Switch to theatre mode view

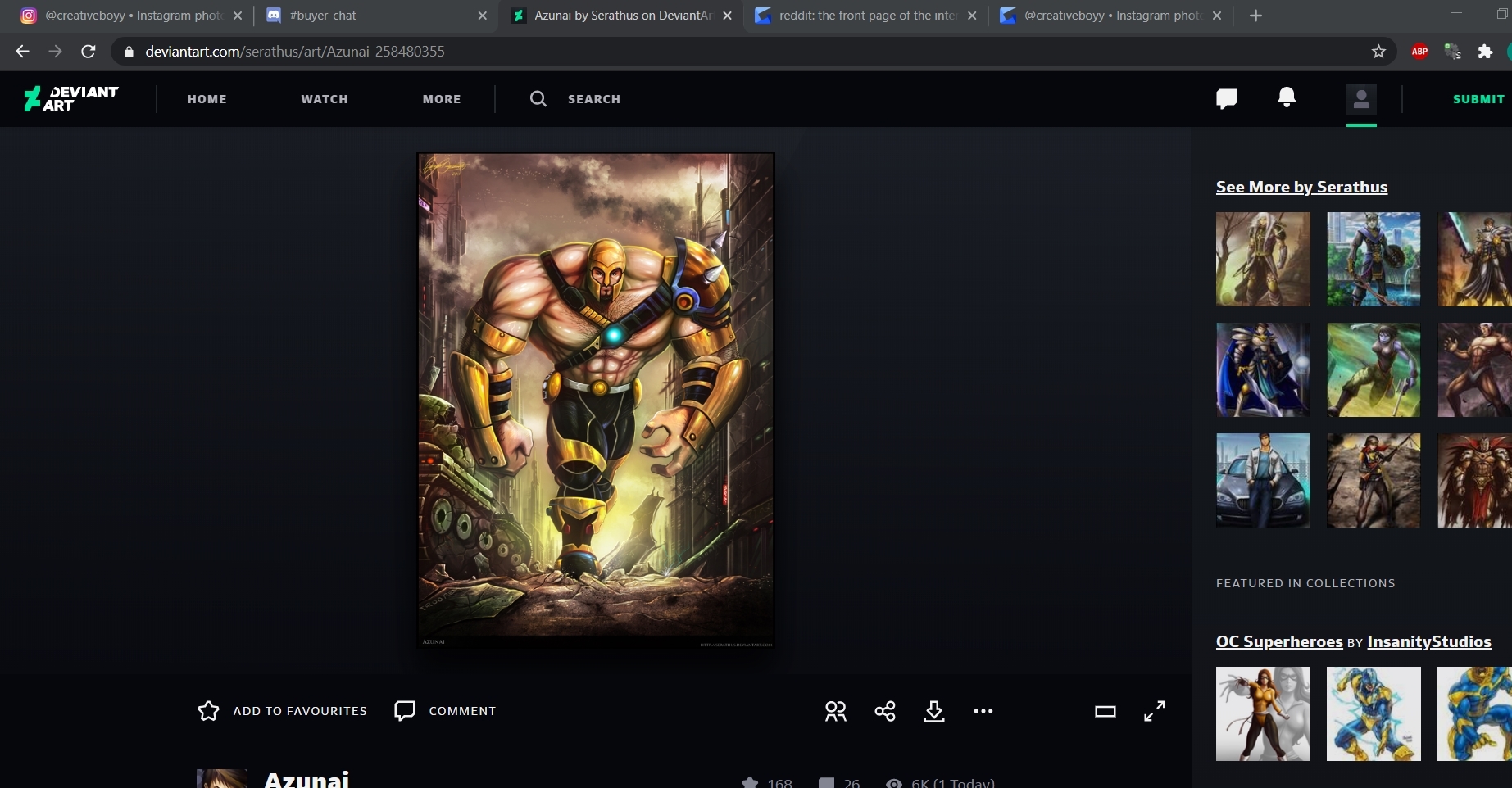point(1106,711)
